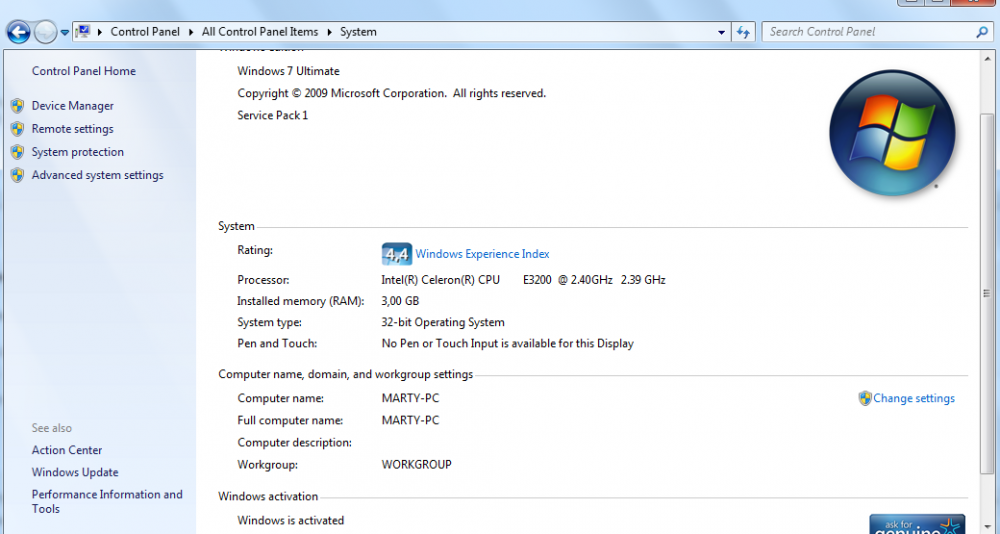Expand arrow after Control Panel breadcrumb
The image size is (1000, 534).
click(191, 32)
